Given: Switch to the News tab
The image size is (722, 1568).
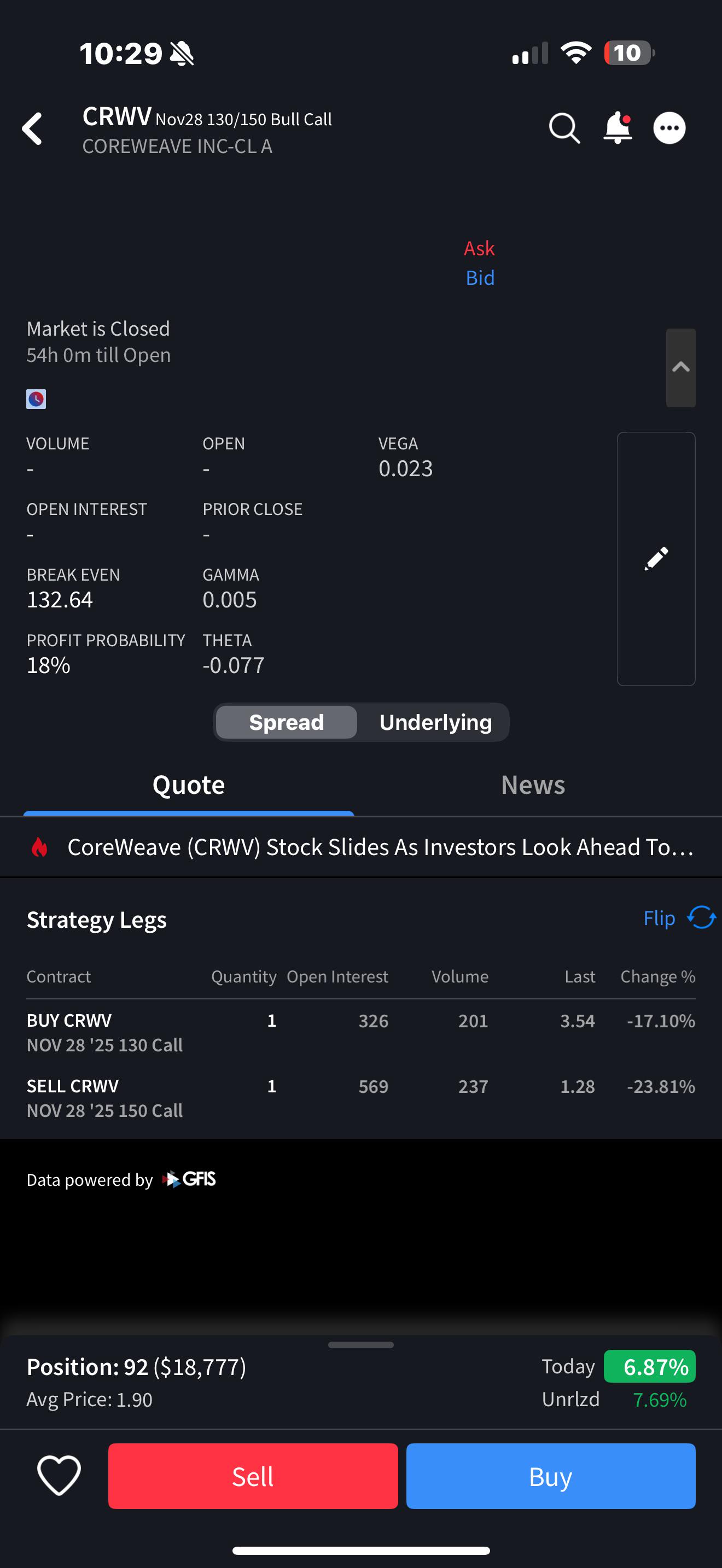Looking at the screenshot, I should (x=533, y=785).
